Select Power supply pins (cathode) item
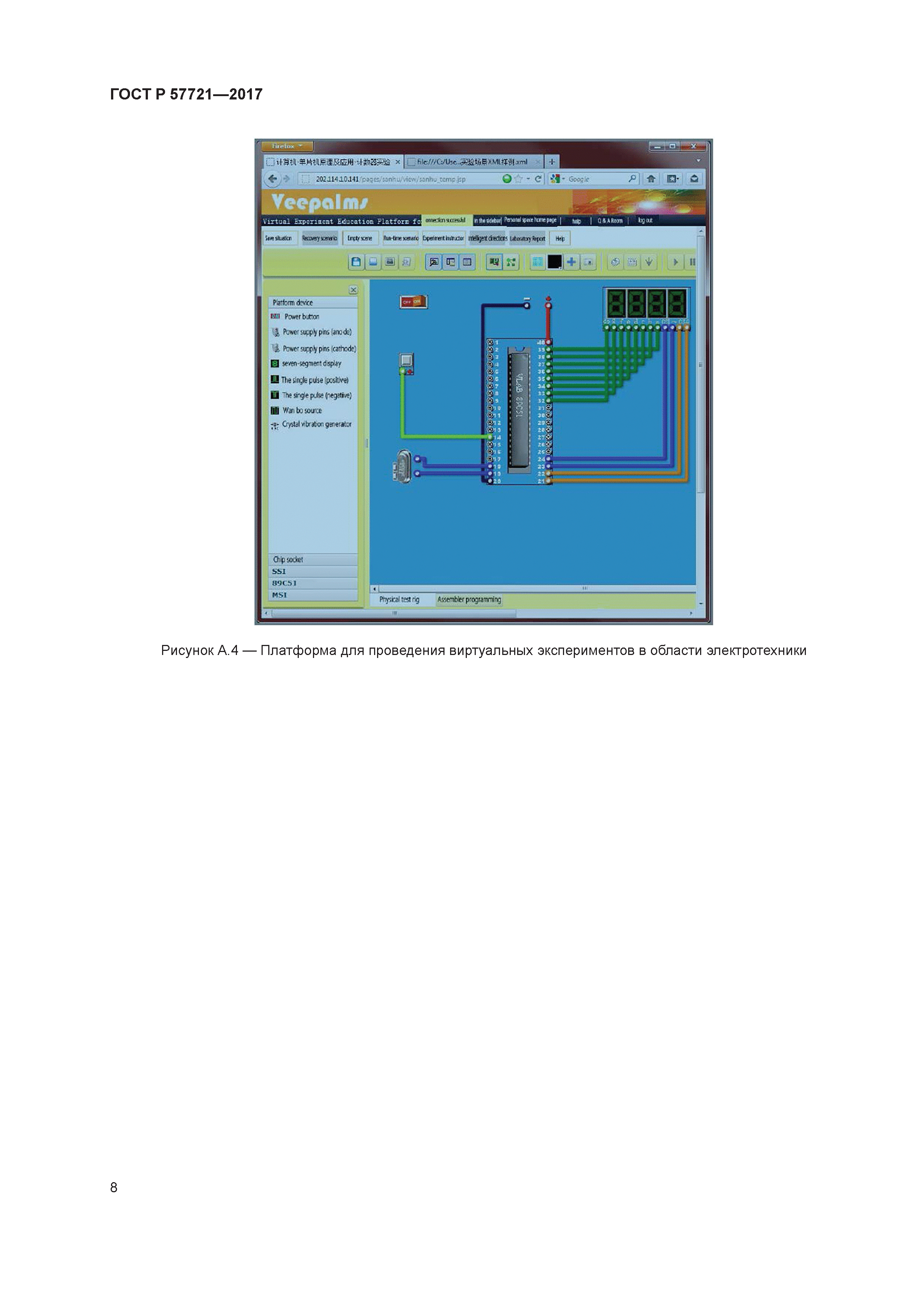This screenshot has height=1307, width=924. coord(314,348)
